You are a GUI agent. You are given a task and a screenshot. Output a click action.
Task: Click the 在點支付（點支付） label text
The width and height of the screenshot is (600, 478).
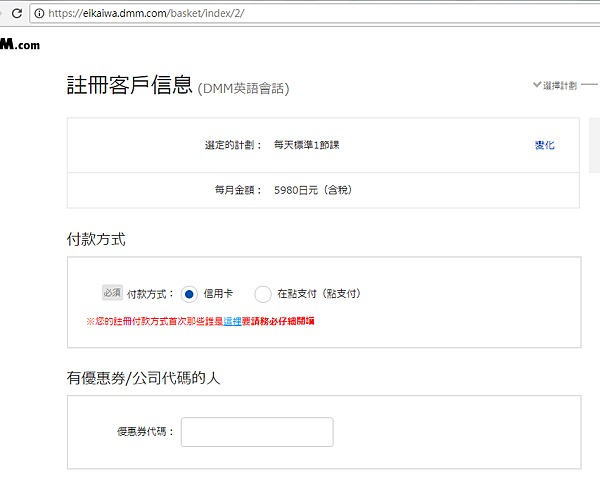(x=319, y=294)
